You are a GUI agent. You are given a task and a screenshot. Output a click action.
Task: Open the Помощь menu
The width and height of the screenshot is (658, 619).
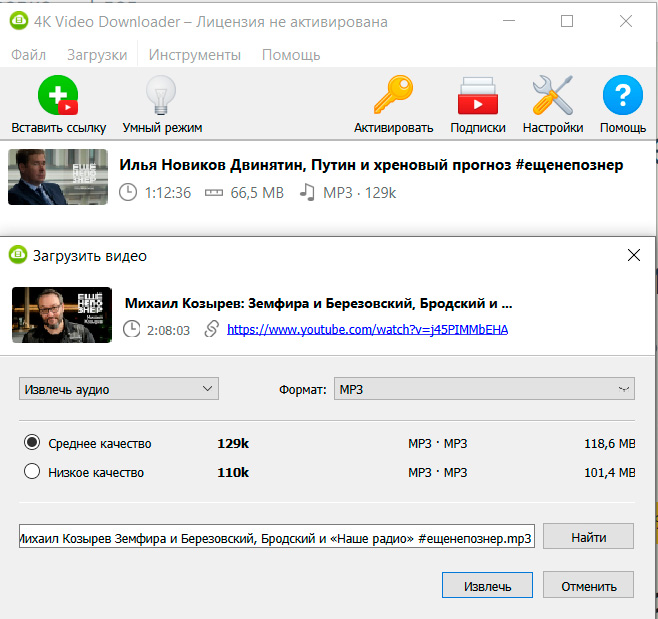[x=291, y=55]
